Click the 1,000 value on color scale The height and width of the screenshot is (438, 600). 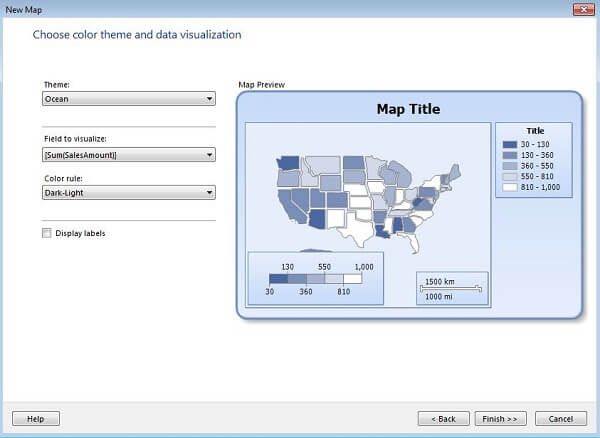(x=364, y=267)
